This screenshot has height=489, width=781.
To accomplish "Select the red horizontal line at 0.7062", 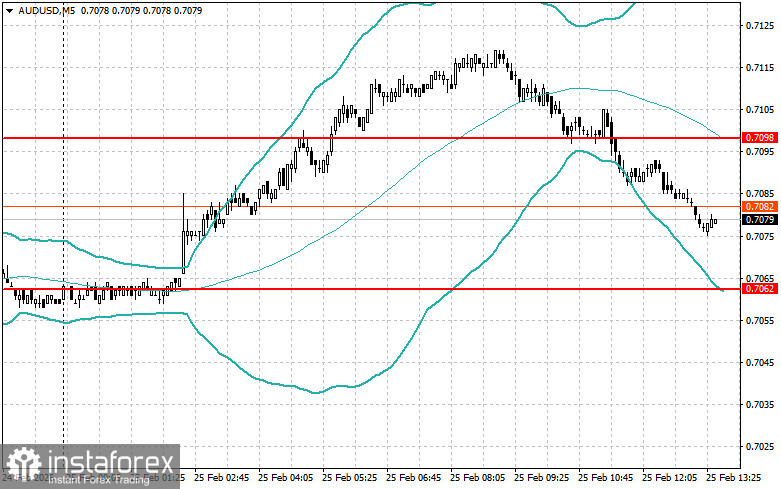I will (371, 289).
